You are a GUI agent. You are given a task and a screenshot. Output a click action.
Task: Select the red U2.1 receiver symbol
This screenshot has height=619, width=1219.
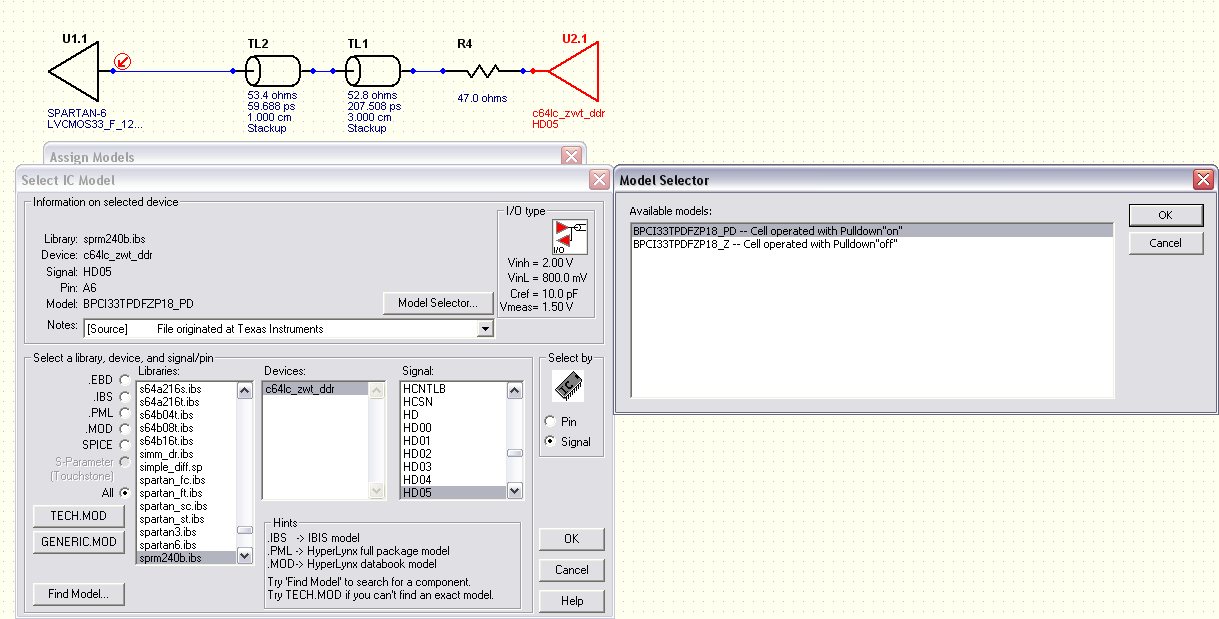573,71
